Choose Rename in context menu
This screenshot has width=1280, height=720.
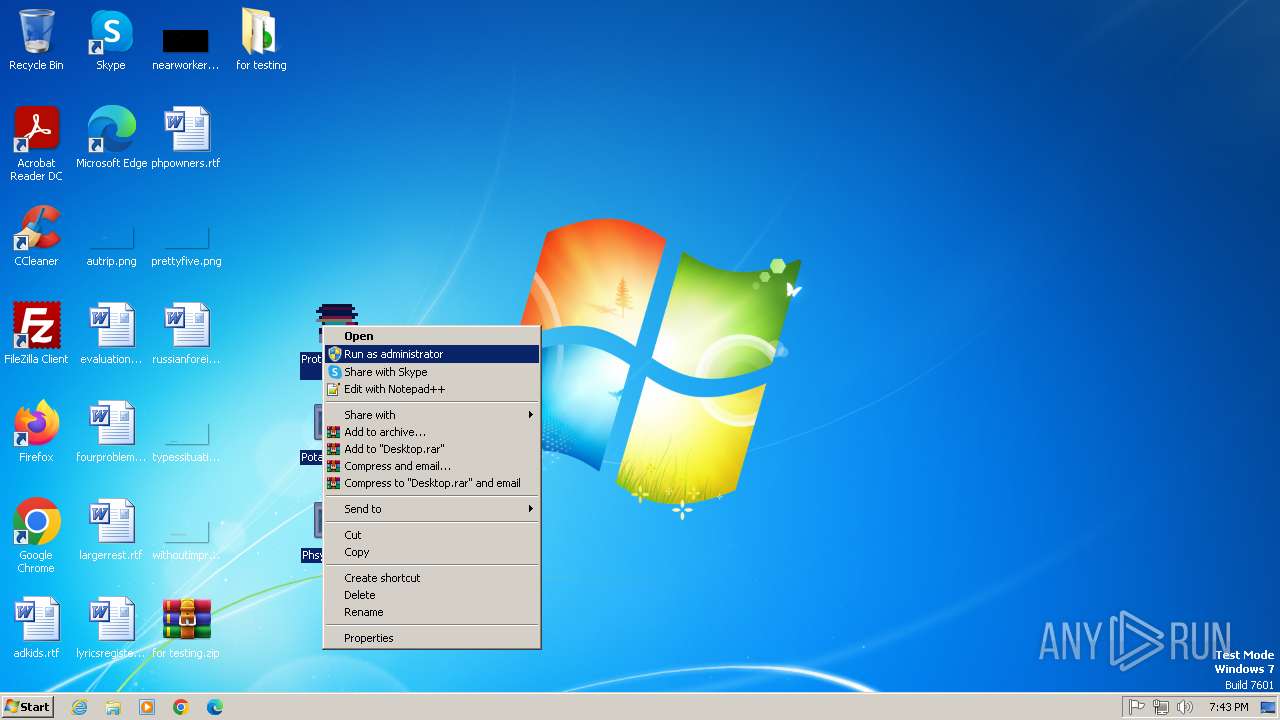[432, 612]
